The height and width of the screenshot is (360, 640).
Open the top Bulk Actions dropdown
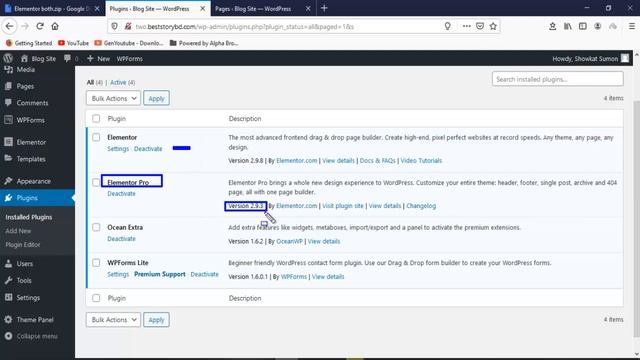click(113, 98)
